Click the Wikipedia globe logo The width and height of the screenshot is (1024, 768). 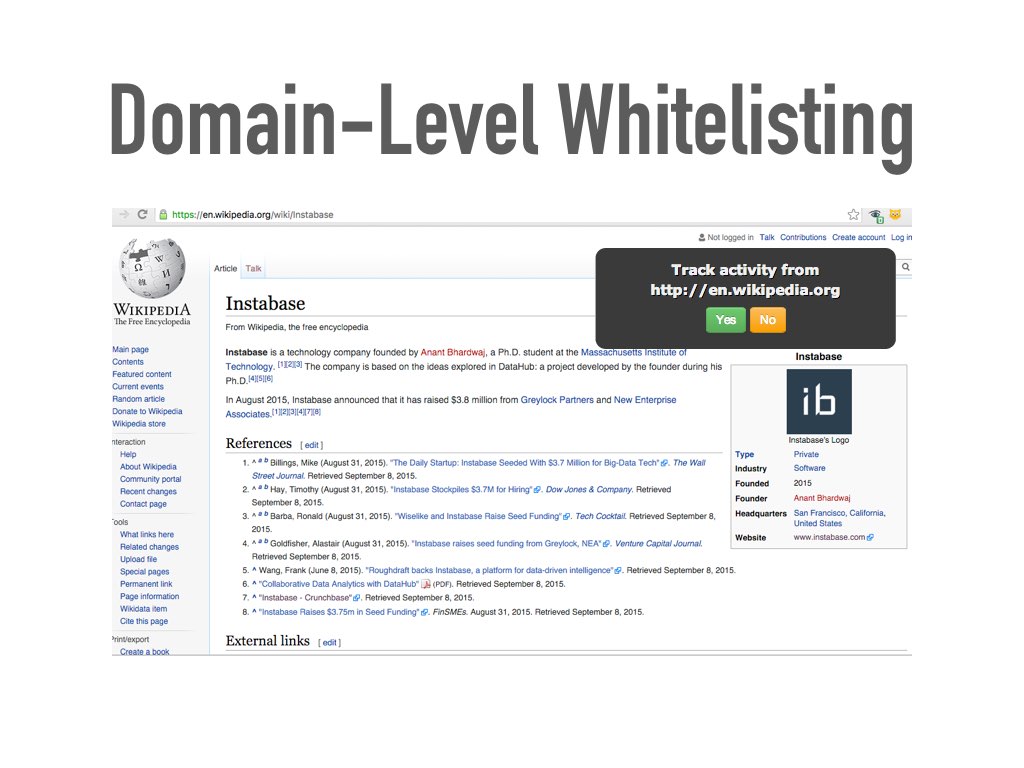point(152,268)
